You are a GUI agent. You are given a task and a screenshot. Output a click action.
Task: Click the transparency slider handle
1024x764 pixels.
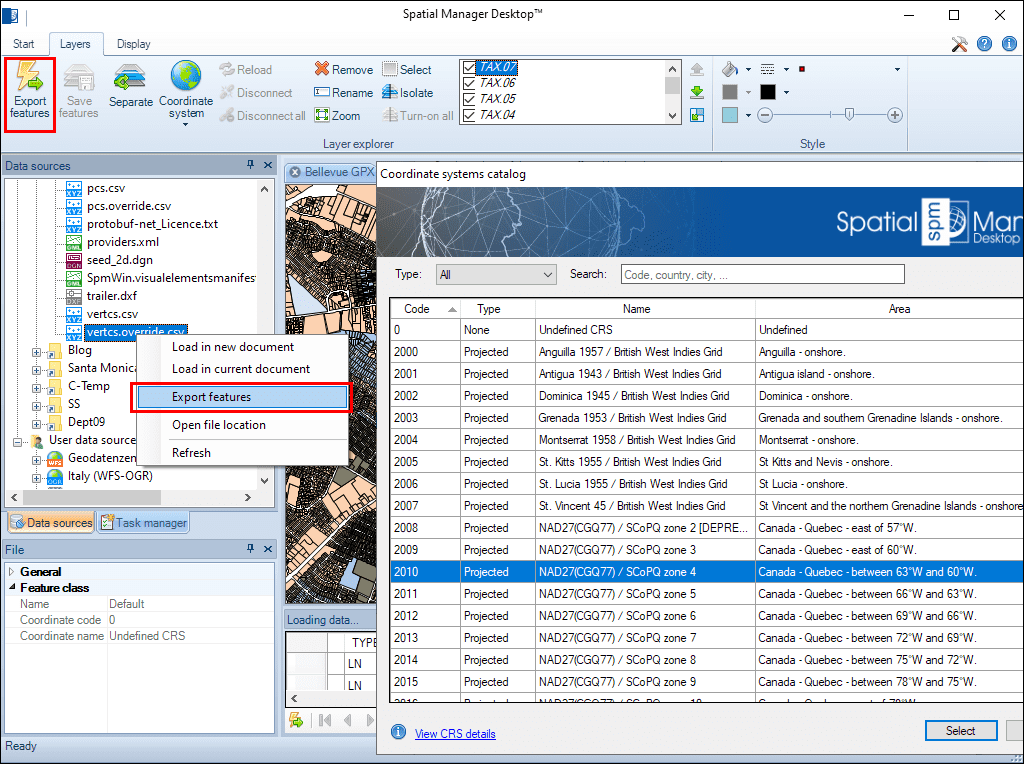(849, 115)
